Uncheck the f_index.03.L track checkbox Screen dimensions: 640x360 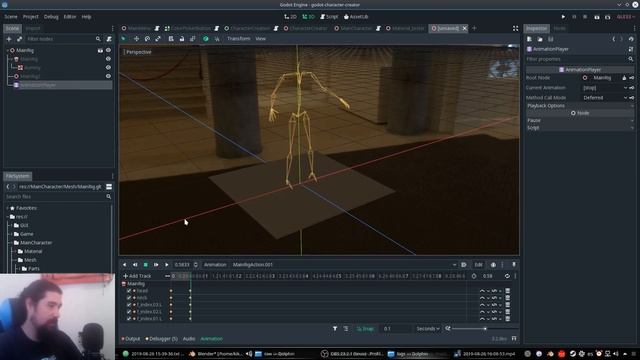(x=129, y=305)
